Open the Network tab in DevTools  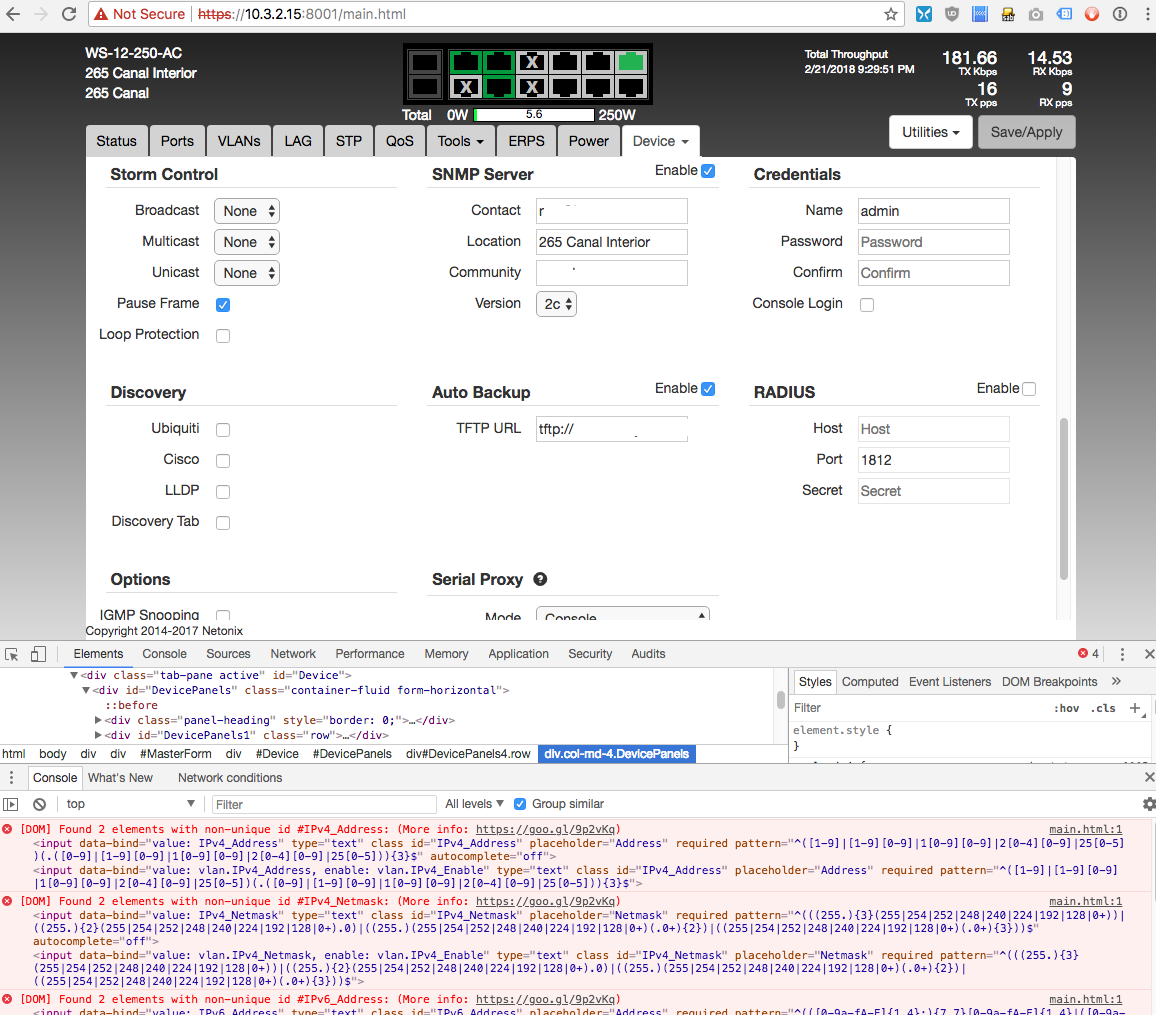point(293,654)
